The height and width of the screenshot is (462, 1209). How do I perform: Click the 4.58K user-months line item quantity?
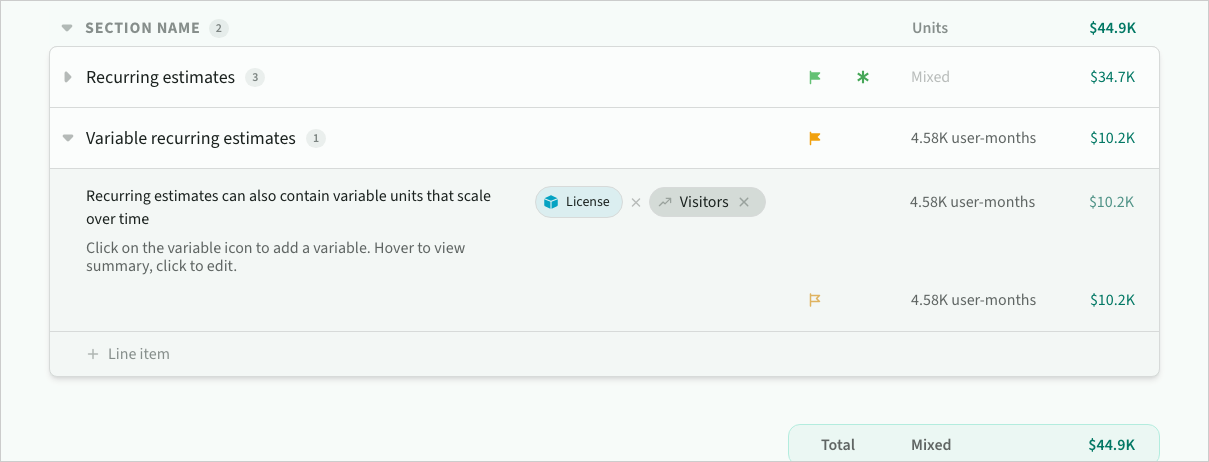pyautogui.click(x=972, y=202)
